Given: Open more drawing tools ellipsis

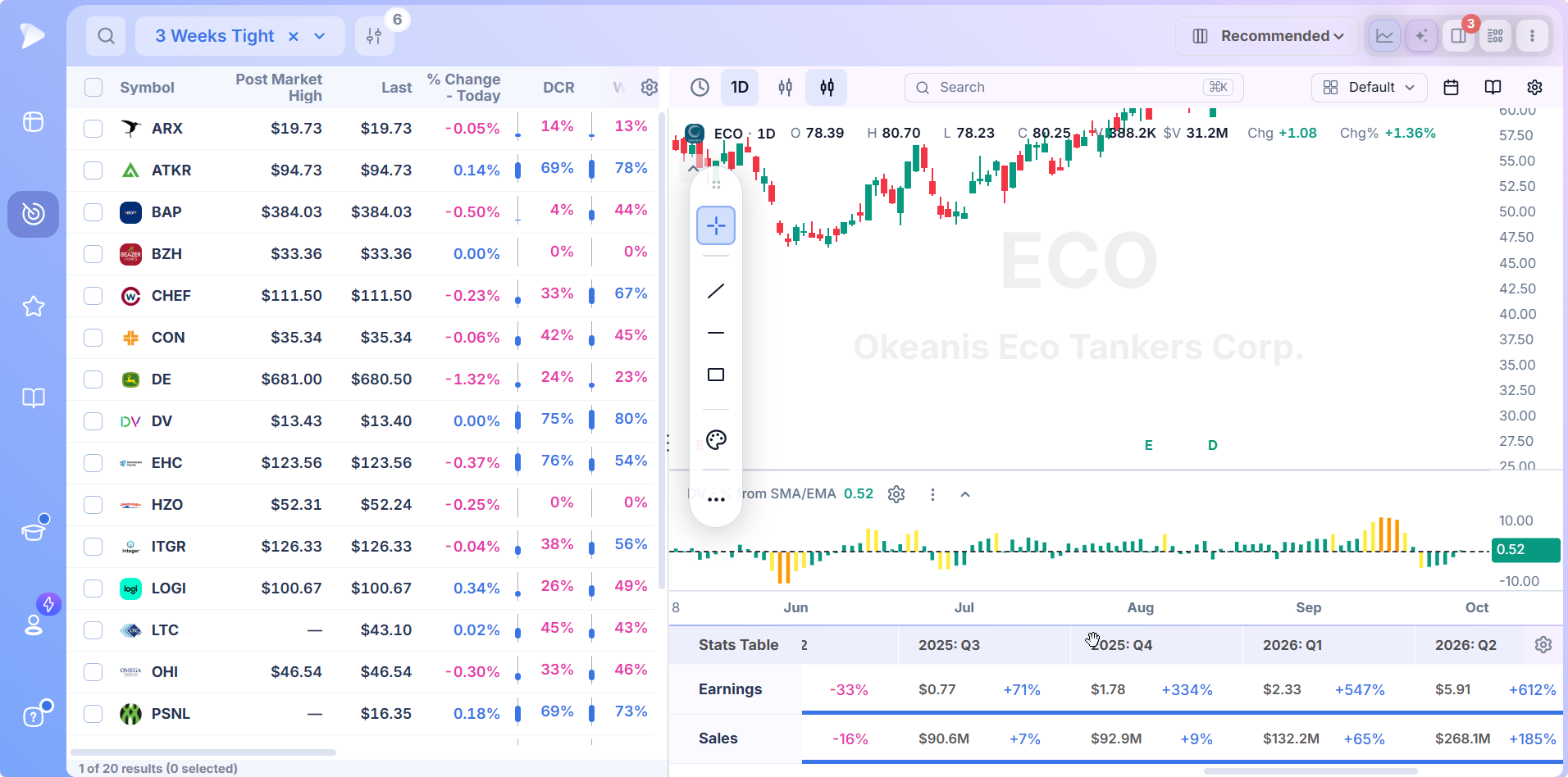Looking at the screenshot, I should tap(716, 499).
